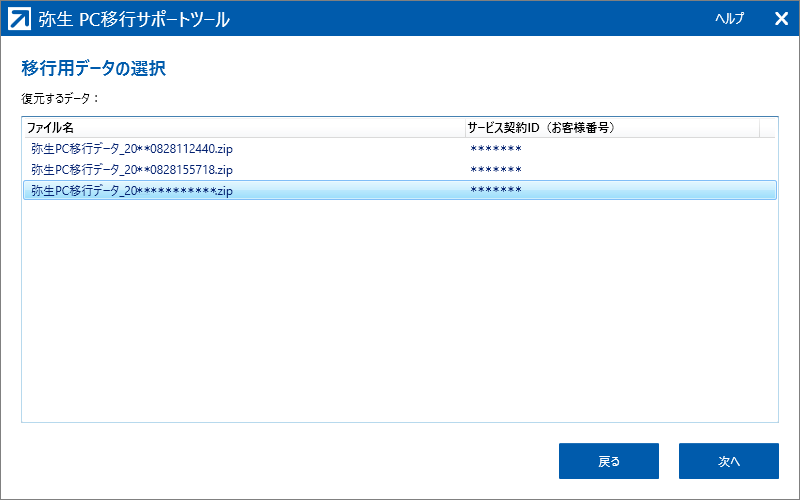Select file ending in 0828112440.zip
This screenshot has width=800, height=500.
pos(131,149)
